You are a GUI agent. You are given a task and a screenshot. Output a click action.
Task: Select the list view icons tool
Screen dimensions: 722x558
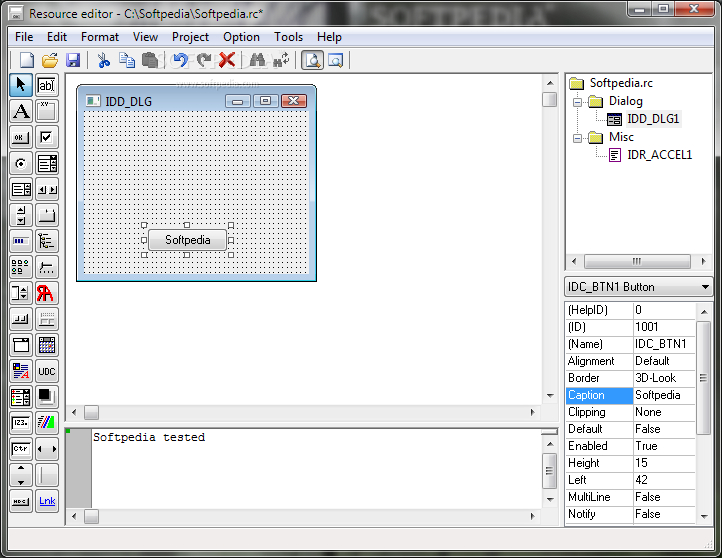click(x=21, y=267)
